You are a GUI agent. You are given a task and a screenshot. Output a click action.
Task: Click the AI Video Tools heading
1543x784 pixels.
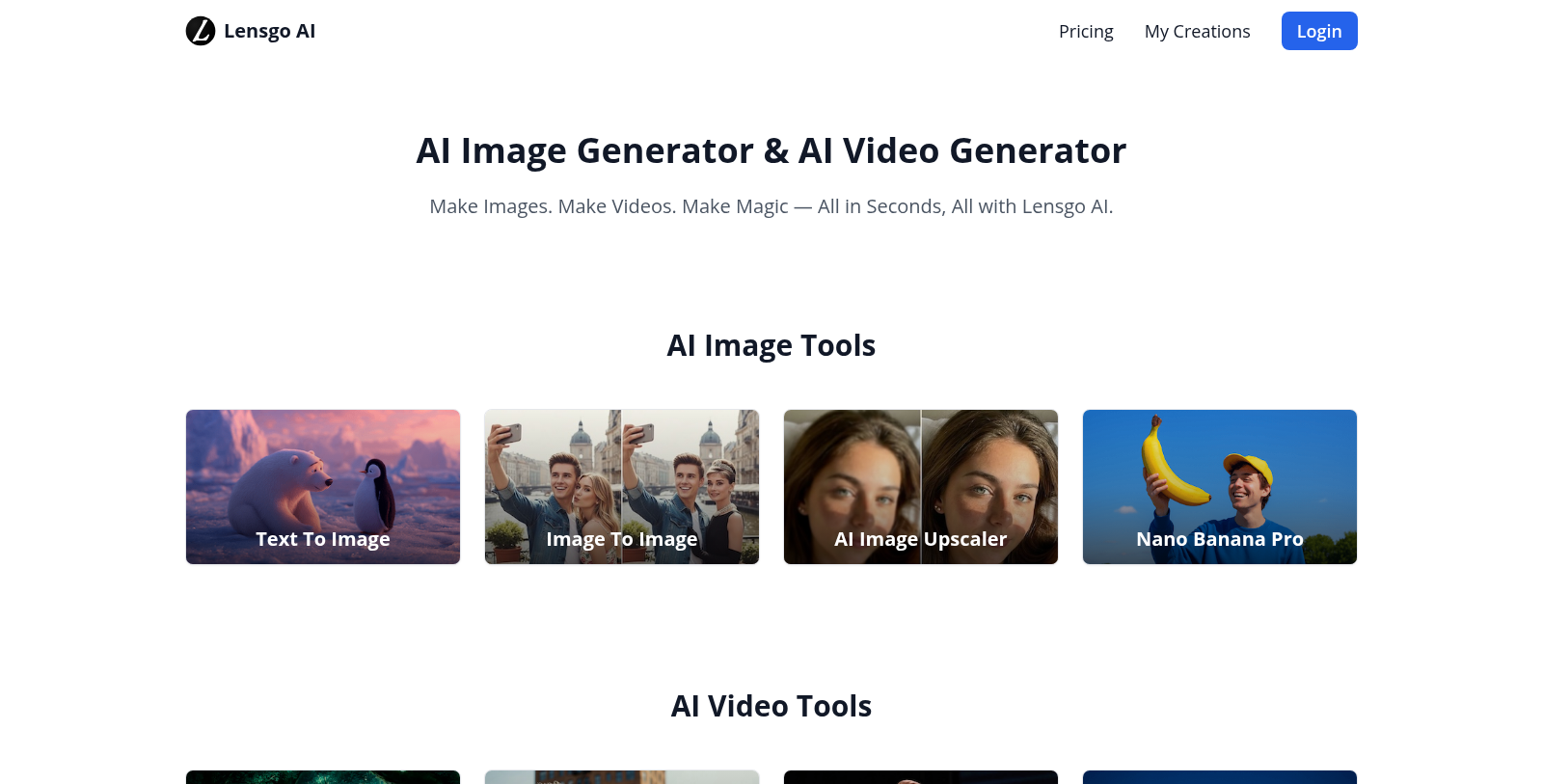pyautogui.click(x=771, y=706)
